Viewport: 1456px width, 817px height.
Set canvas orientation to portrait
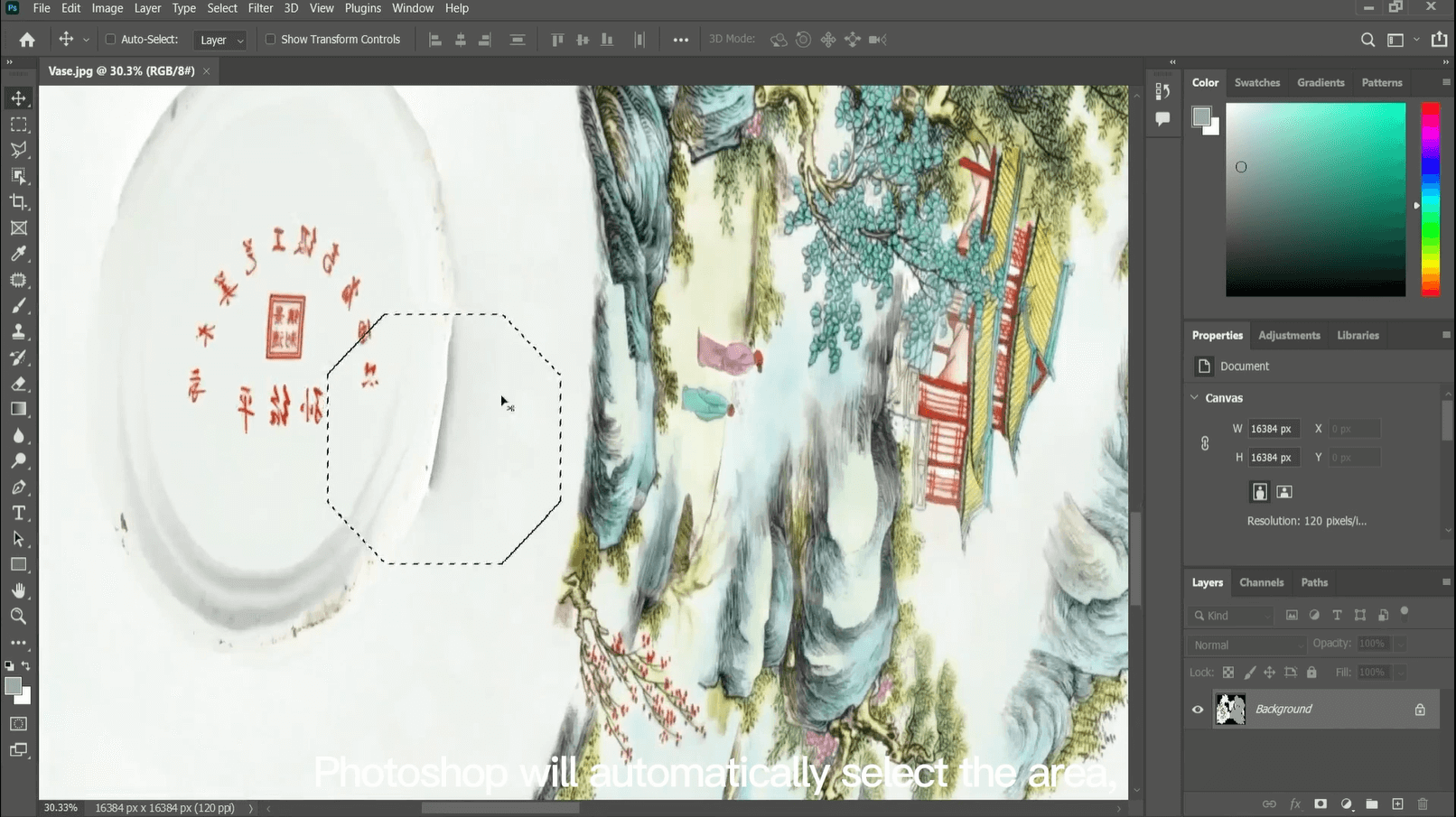(x=1259, y=492)
